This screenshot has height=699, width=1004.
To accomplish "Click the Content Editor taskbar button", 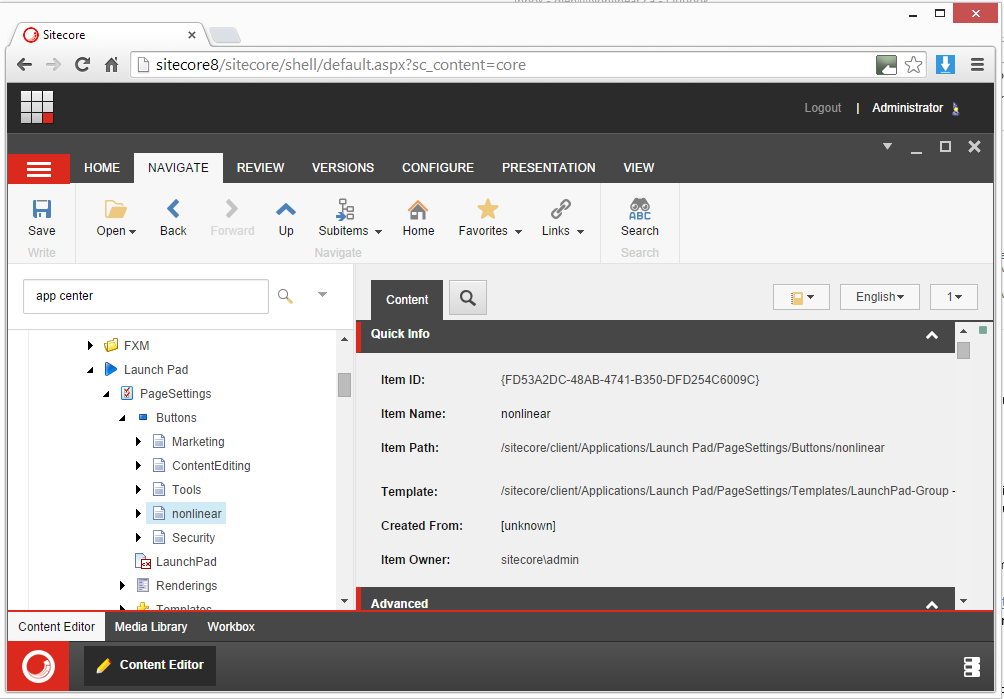I will pos(150,666).
